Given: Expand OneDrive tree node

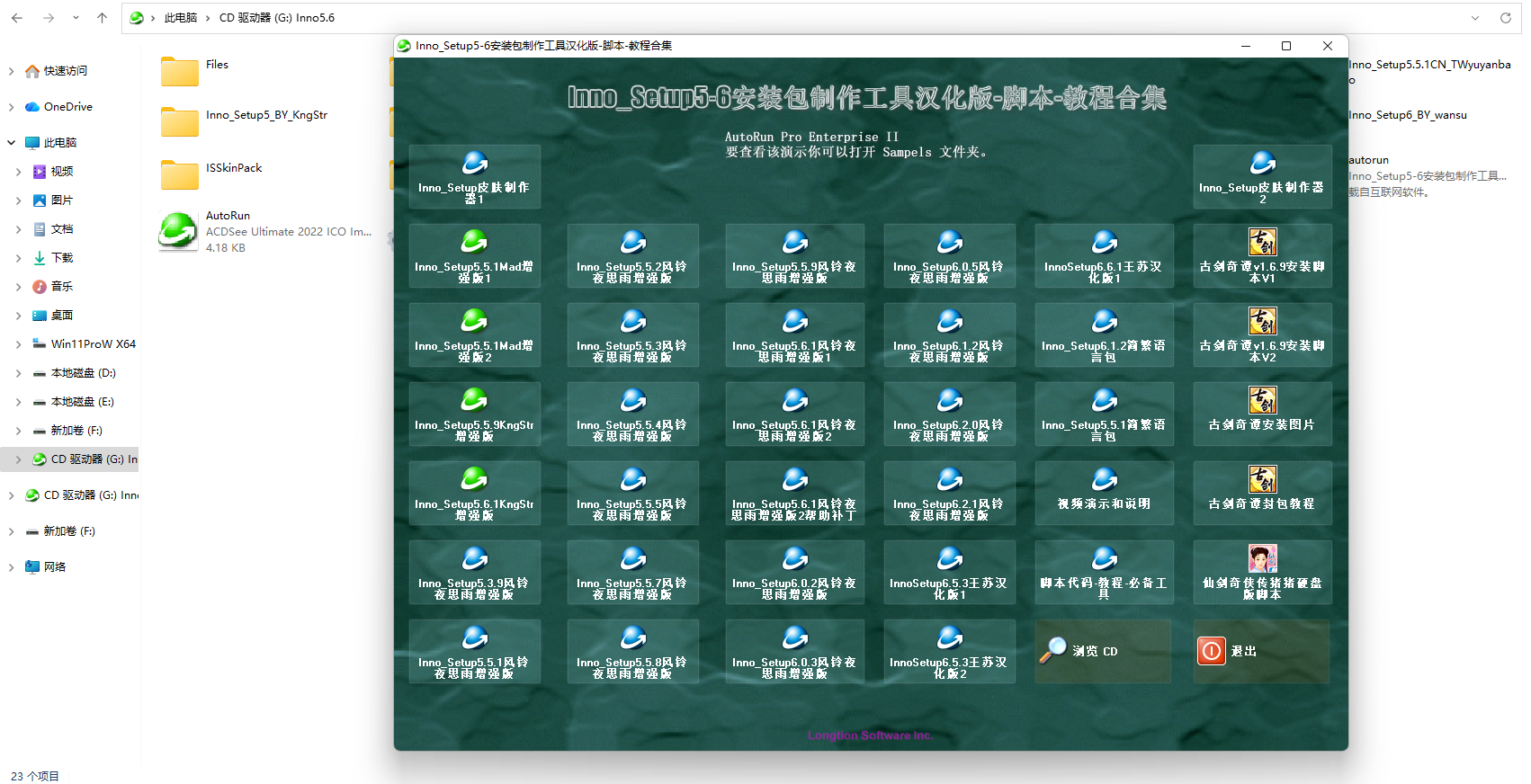Looking at the screenshot, I should click(11, 107).
